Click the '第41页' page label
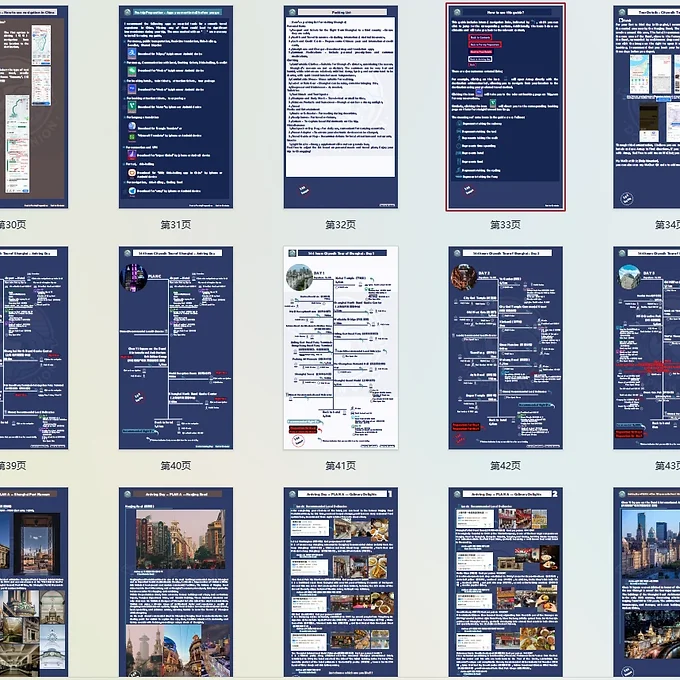 coord(340,466)
